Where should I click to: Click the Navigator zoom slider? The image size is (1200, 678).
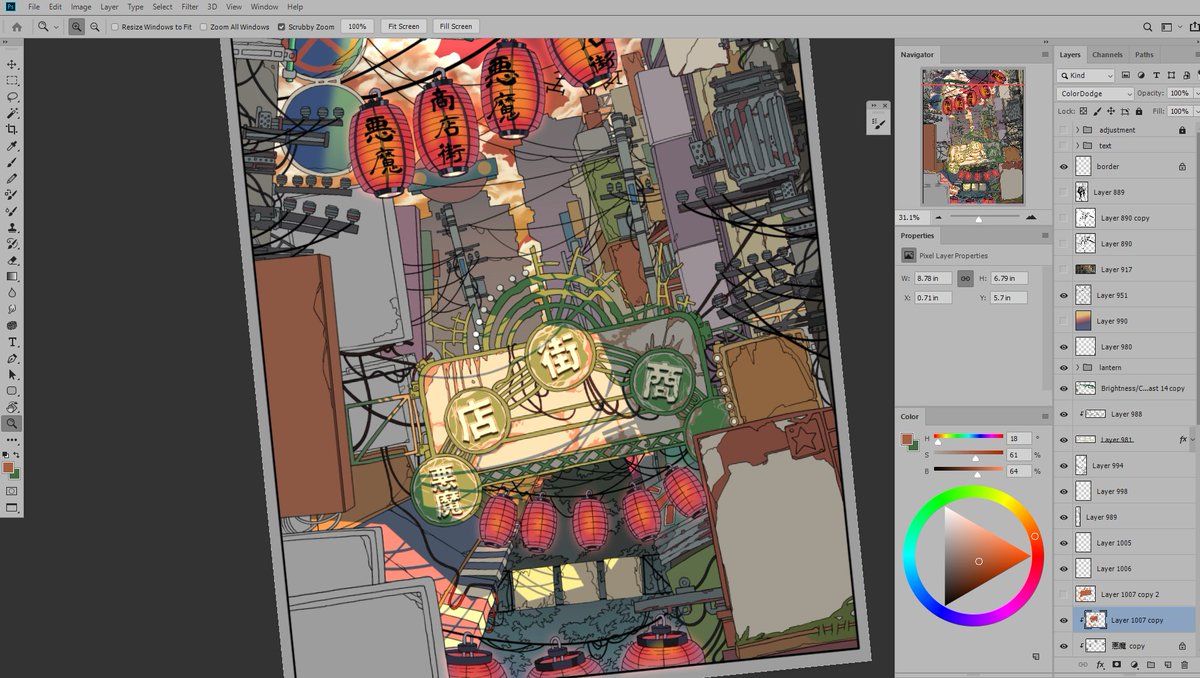coord(978,217)
